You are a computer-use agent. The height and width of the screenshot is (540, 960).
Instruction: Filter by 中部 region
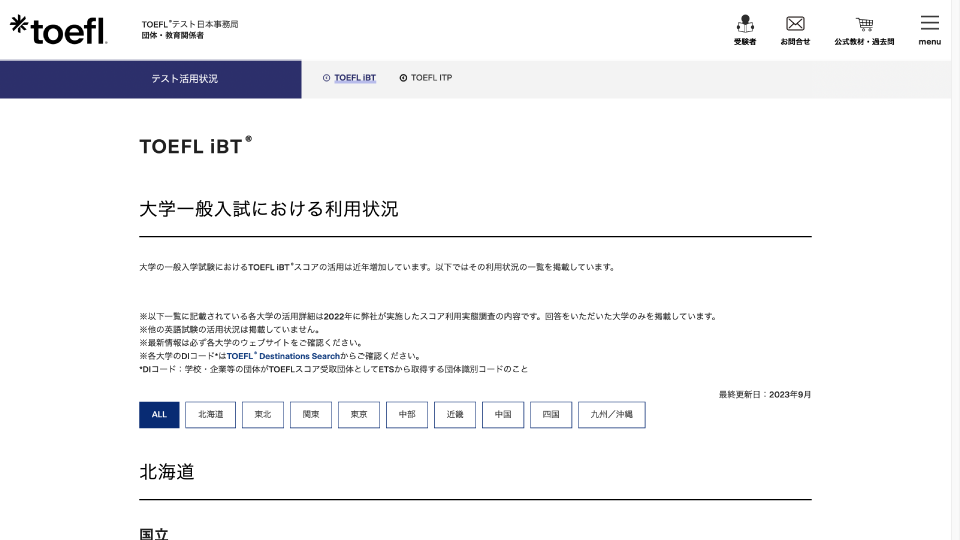coord(407,414)
